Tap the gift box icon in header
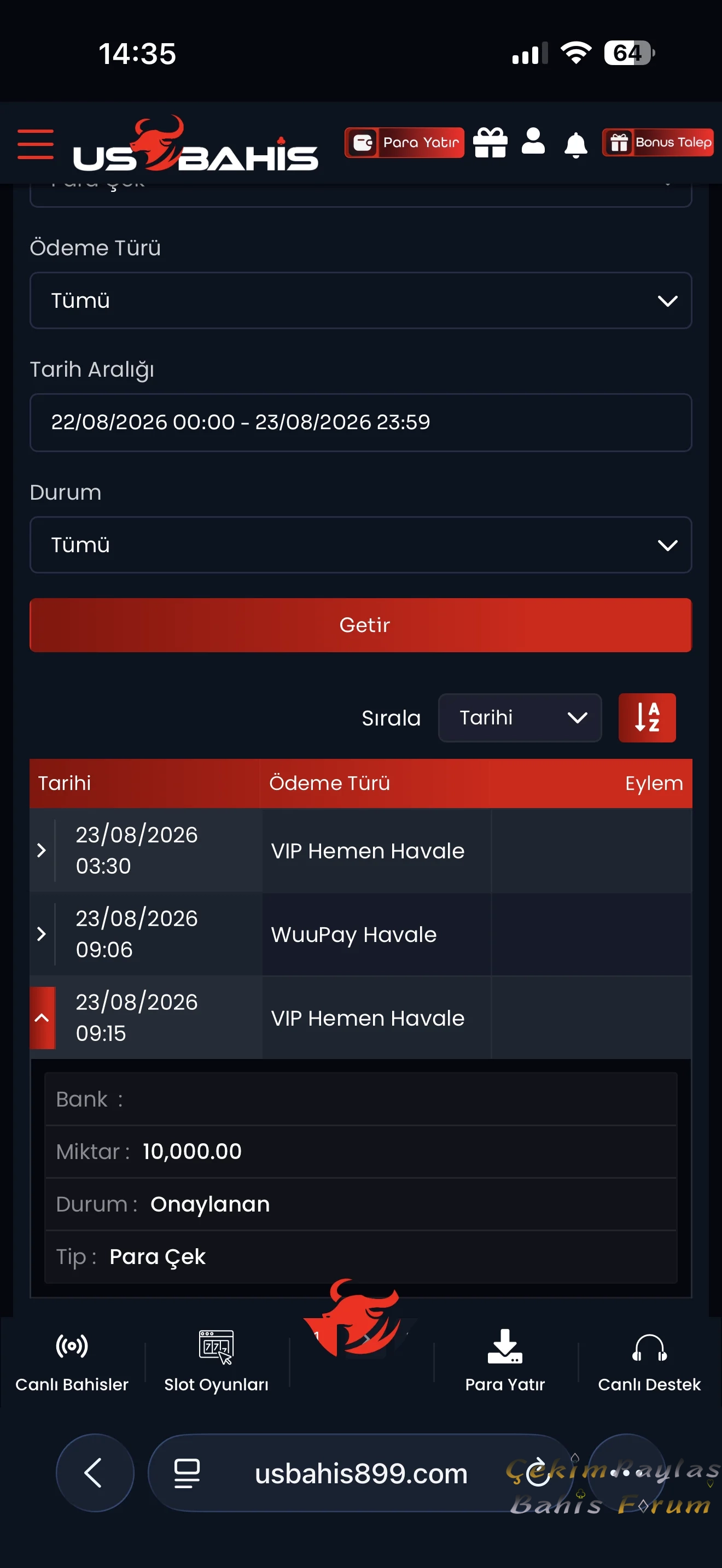 tap(490, 143)
